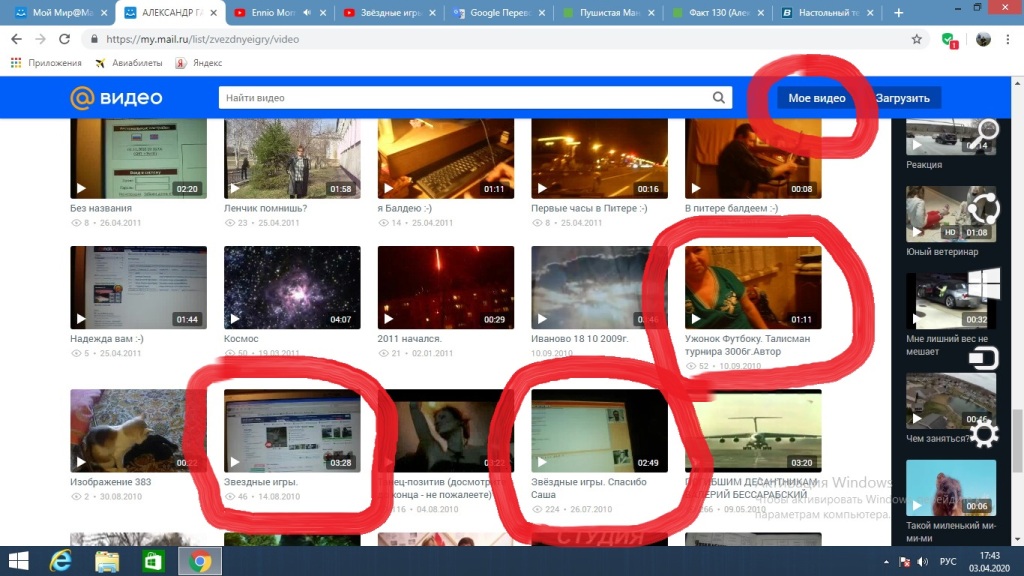Play the airplane video 03:20 thumbnail
The width and height of the screenshot is (1024, 576).
click(753, 431)
